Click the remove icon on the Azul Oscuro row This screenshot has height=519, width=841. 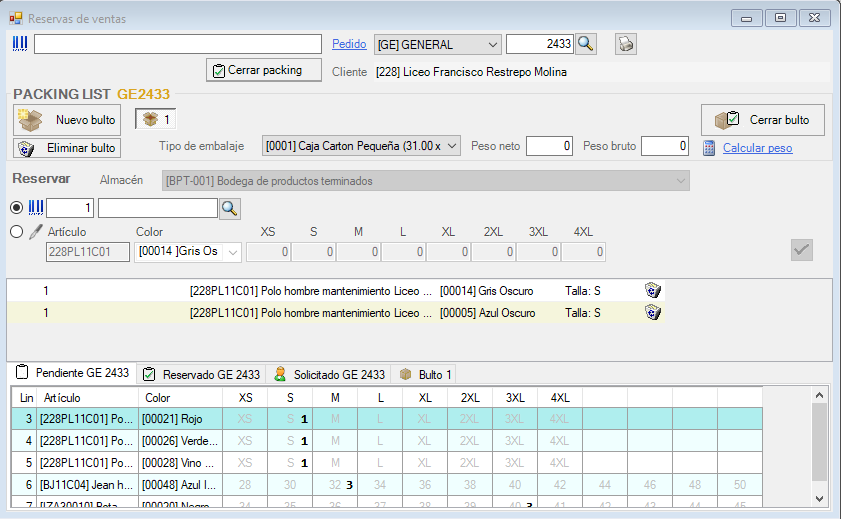pyautogui.click(x=653, y=313)
